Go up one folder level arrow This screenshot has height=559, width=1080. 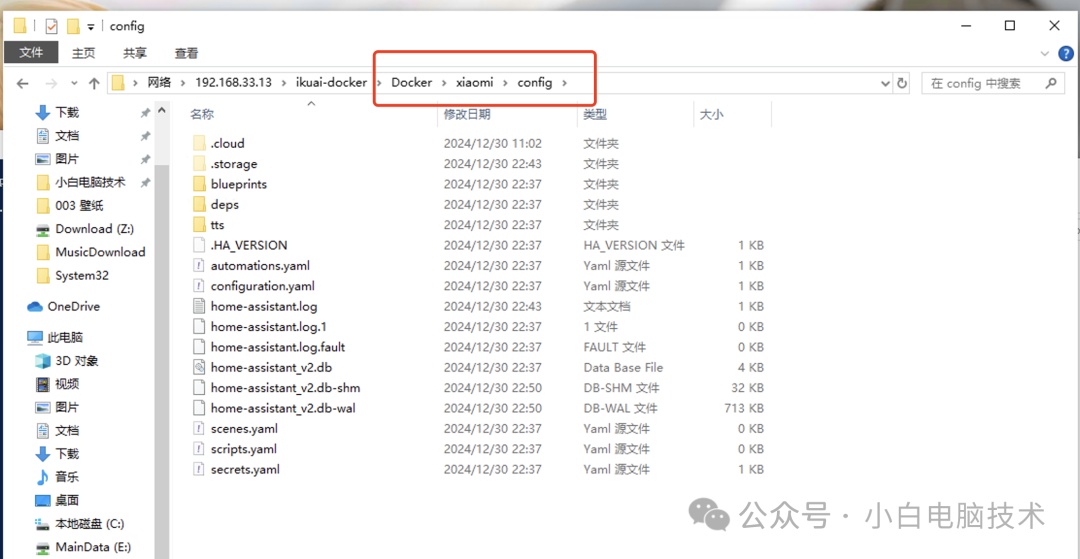[94, 83]
